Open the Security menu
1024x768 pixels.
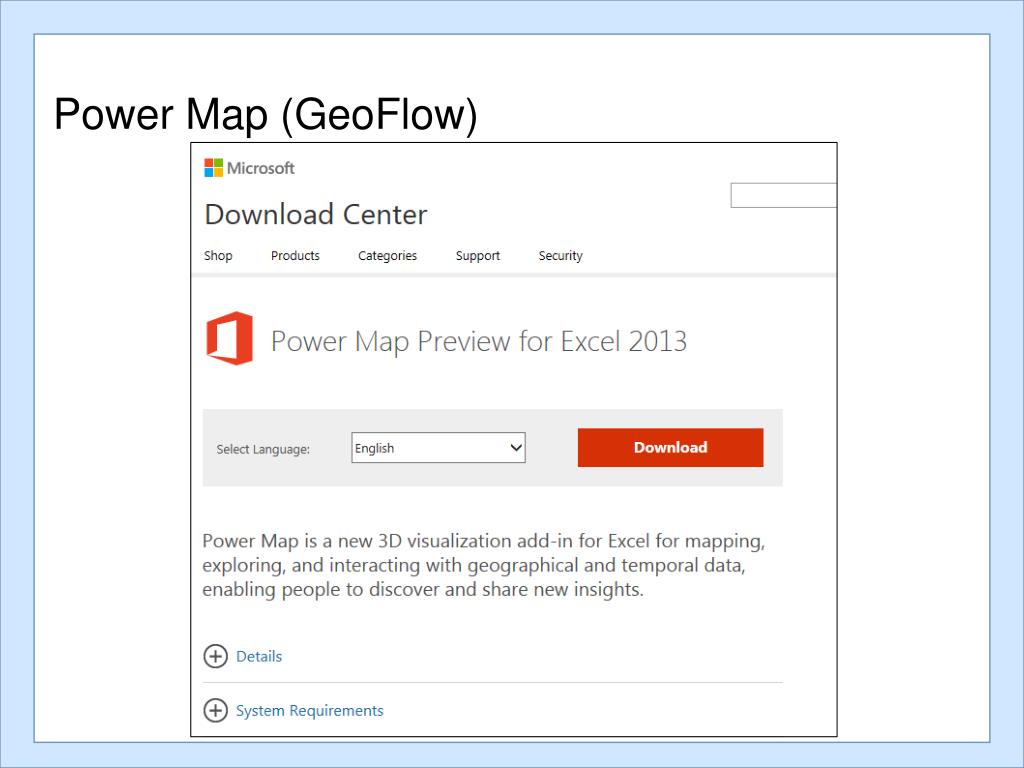[560, 256]
